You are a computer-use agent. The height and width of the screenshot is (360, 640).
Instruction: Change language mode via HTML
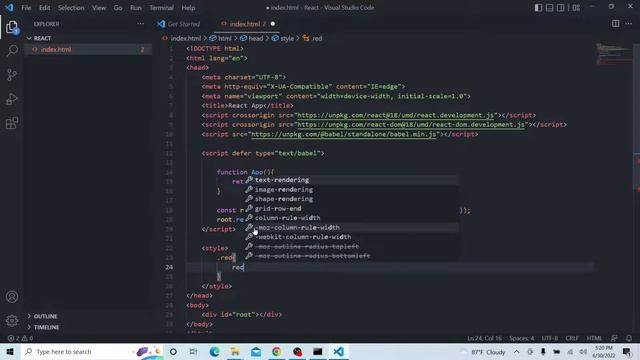[x=594, y=338]
